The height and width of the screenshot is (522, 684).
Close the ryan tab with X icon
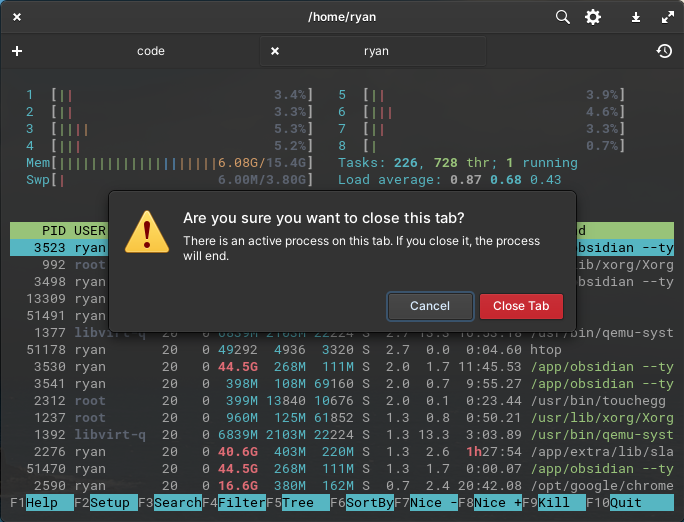point(275,51)
